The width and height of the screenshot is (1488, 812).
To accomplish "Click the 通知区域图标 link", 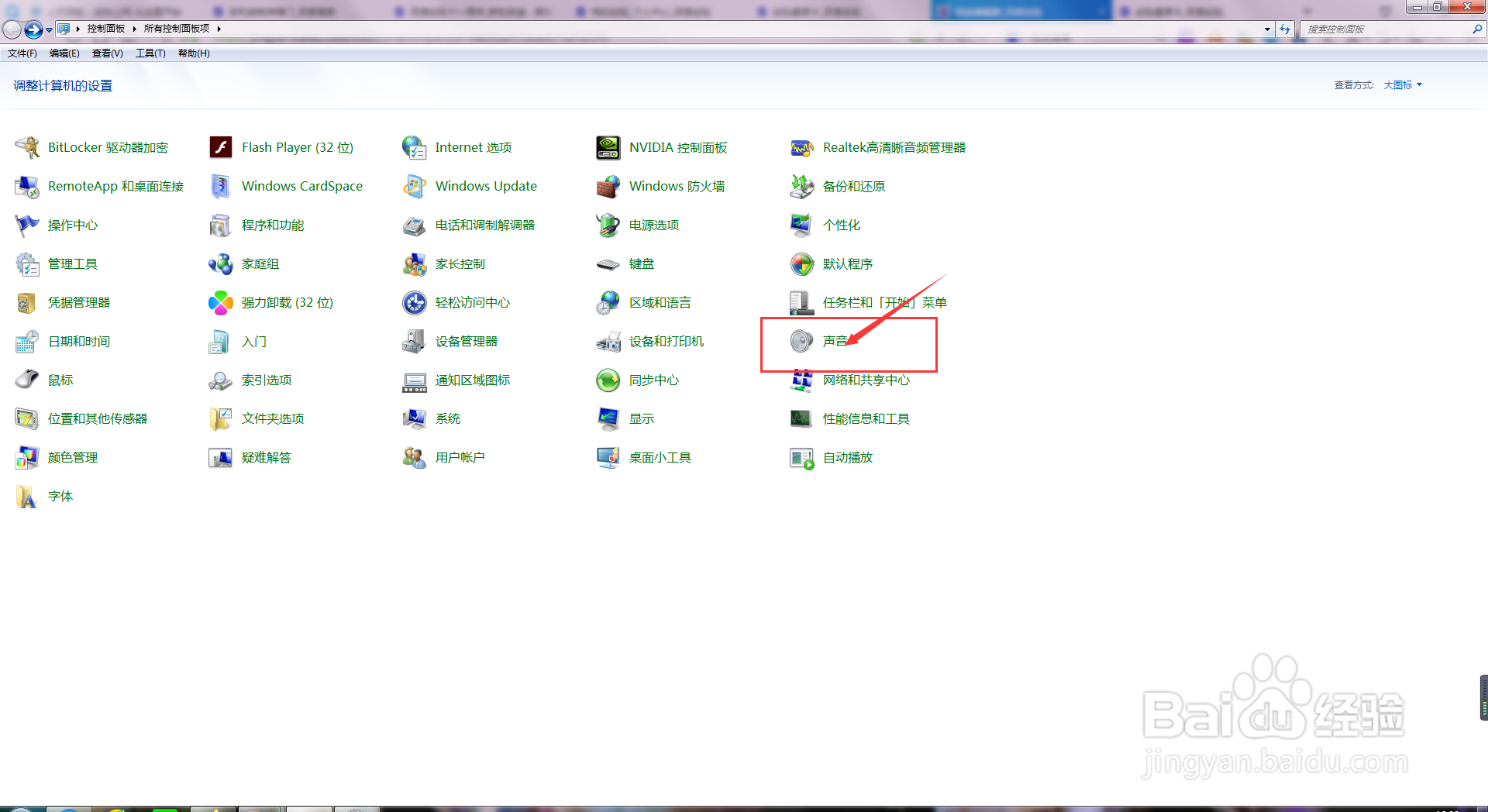I will (473, 380).
